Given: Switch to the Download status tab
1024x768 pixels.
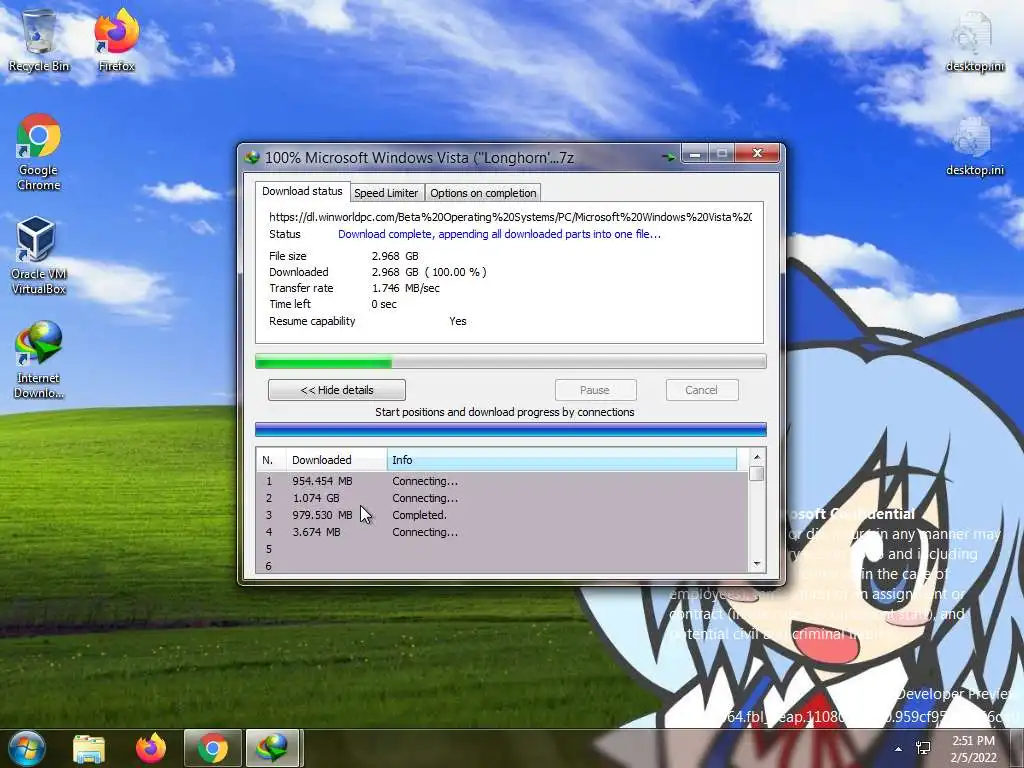Looking at the screenshot, I should click(302, 191).
